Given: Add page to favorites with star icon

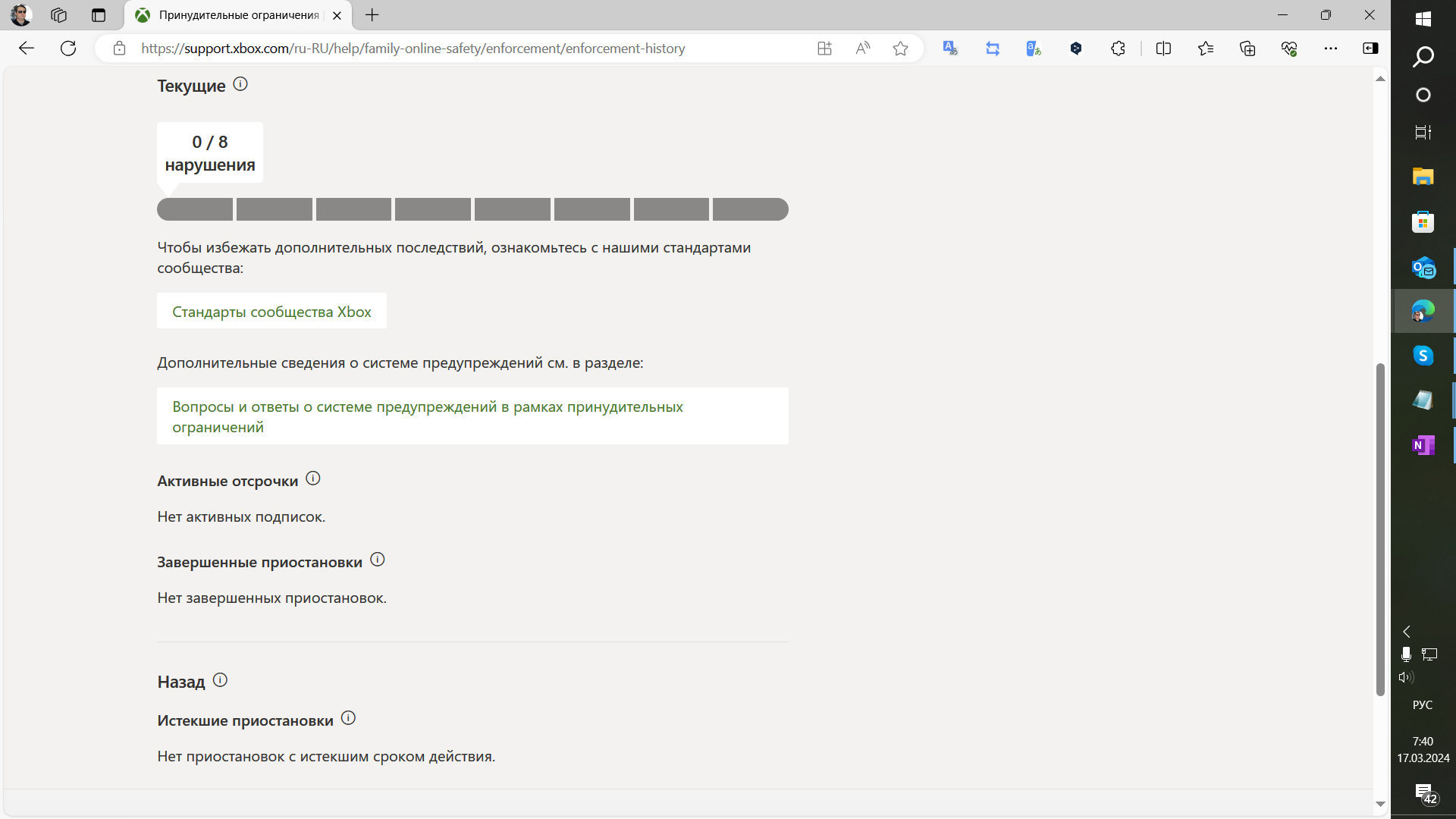Looking at the screenshot, I should tap(900, 49).
